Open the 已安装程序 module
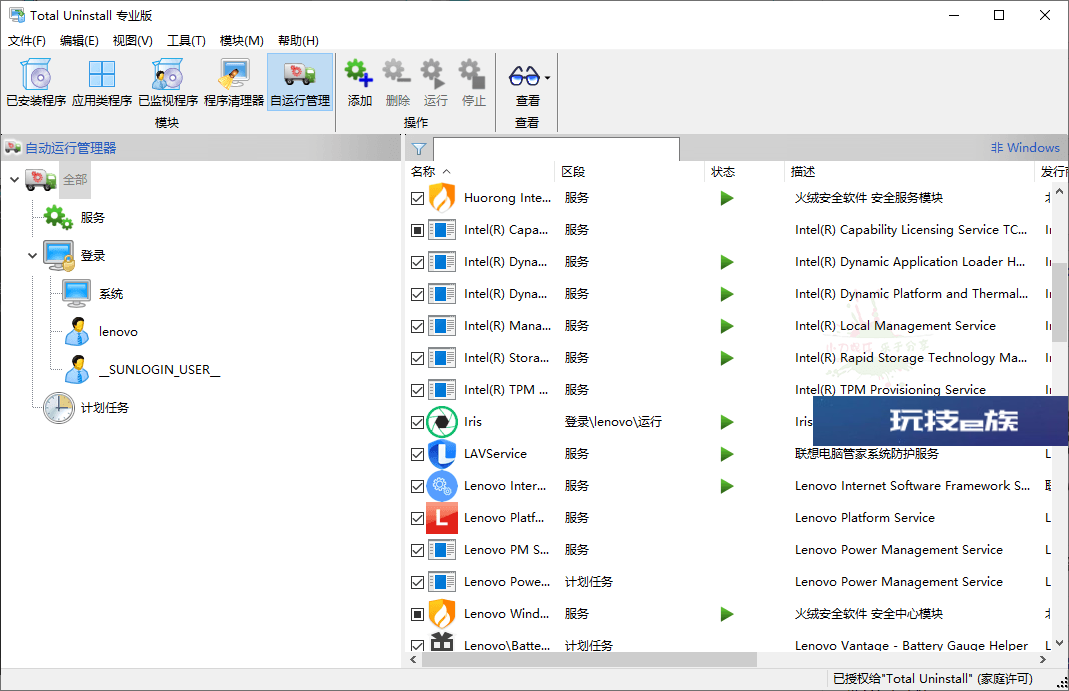Image resolution: width=1069 pixels, height=691 pixels. point(36,82)
